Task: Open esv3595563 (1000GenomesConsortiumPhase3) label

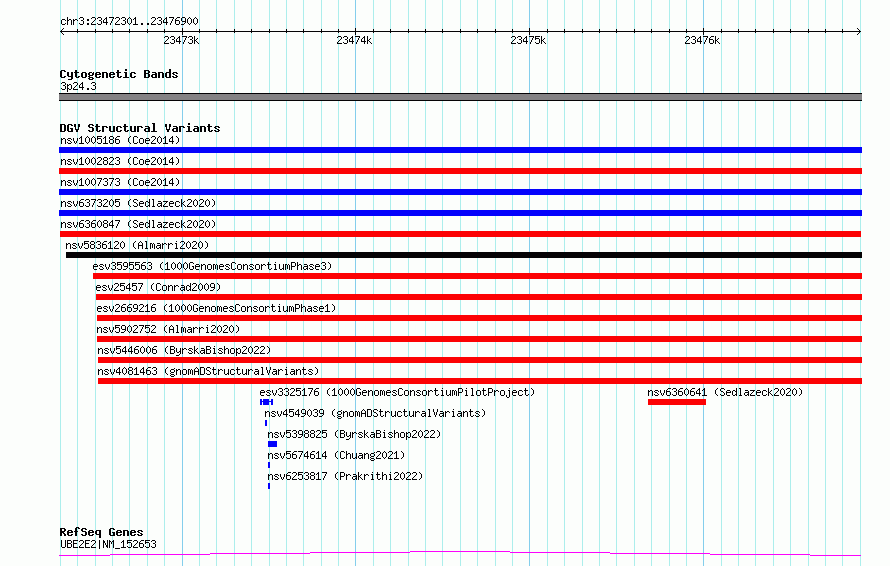Action: point(212,266)
